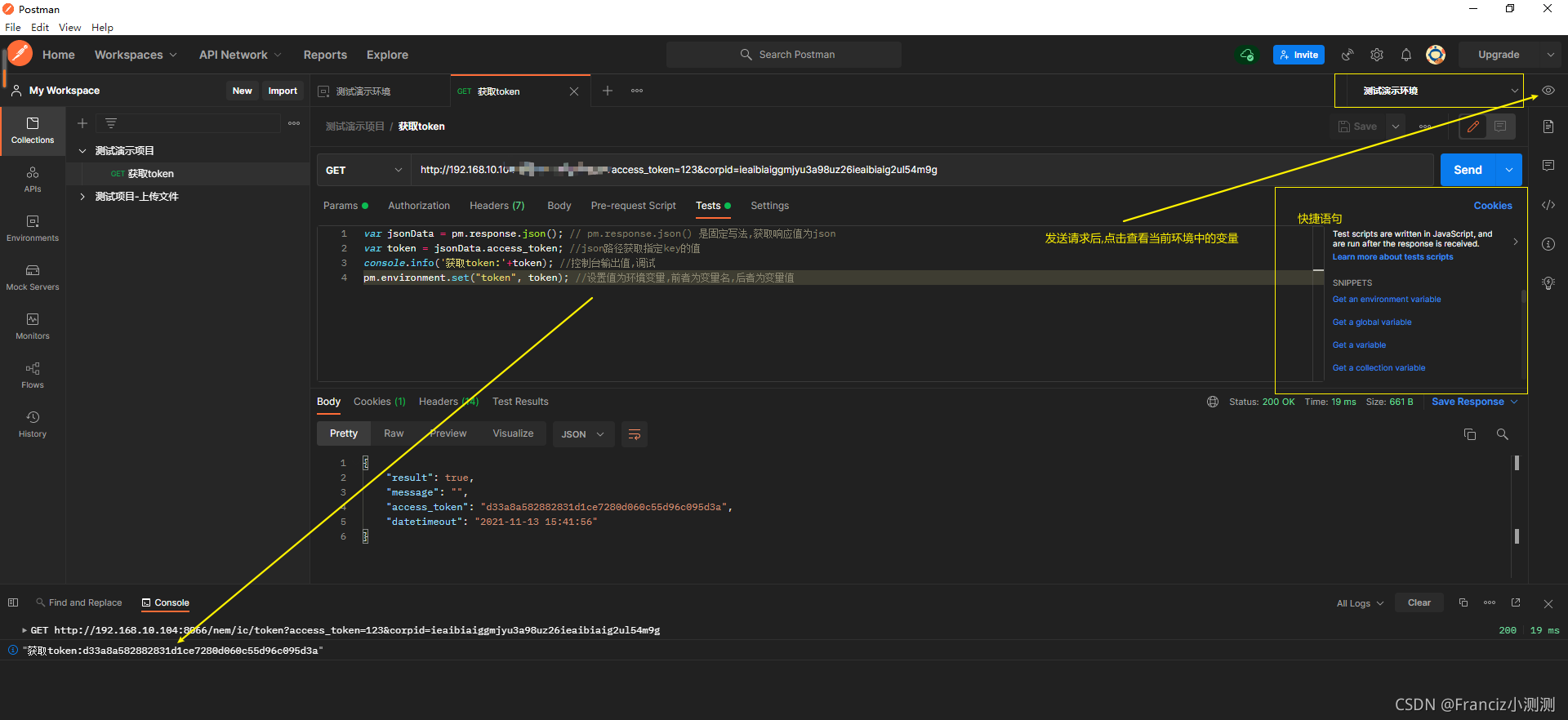Open the History sidebar panel
Screen dimensions: 1568x720
(x=33, y=424)
